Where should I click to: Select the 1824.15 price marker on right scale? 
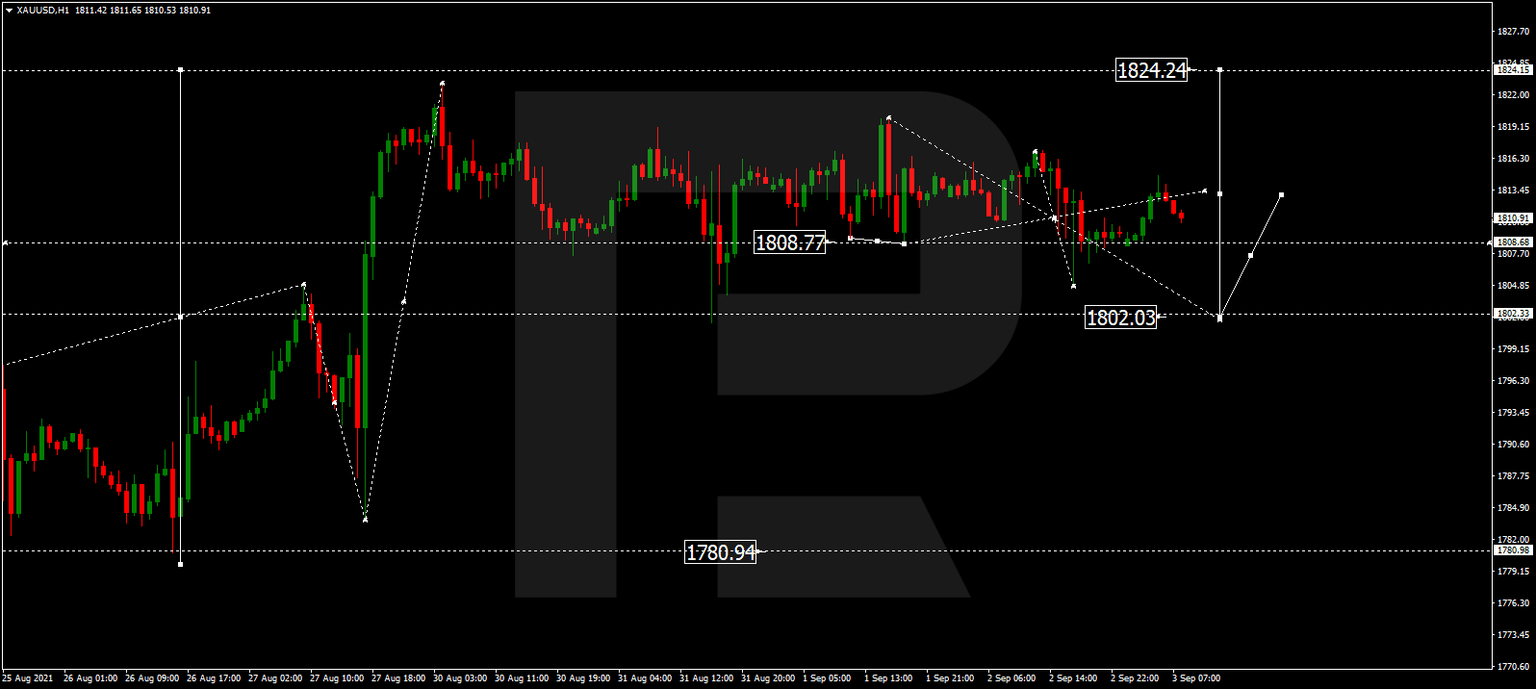pos(1512,71)
